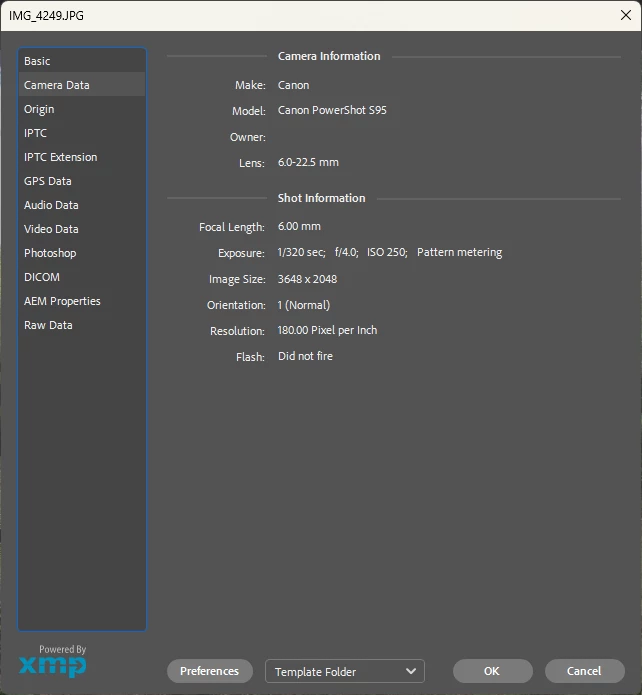Click the shutter speed '1/320 sec;'

click(301, 252)
